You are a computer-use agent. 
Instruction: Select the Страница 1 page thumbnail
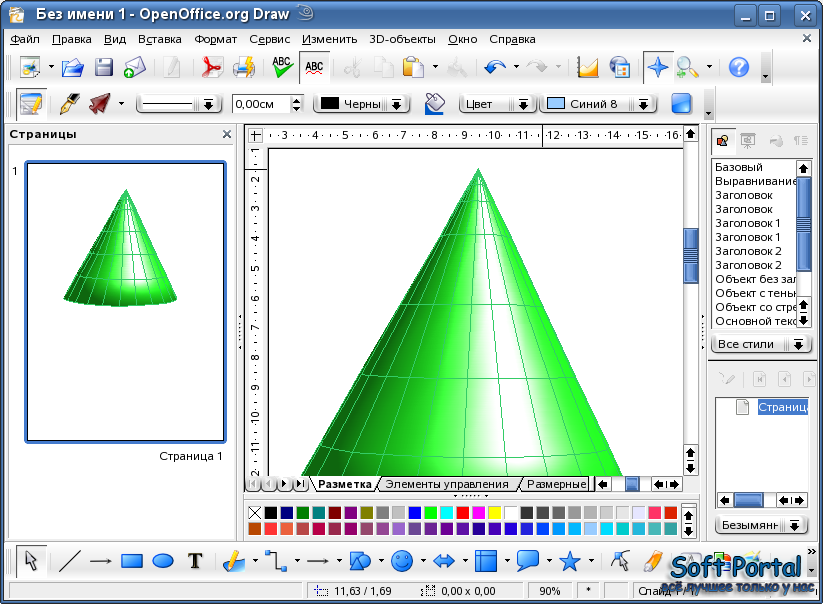pyautogui.click(x=125, y=302)
